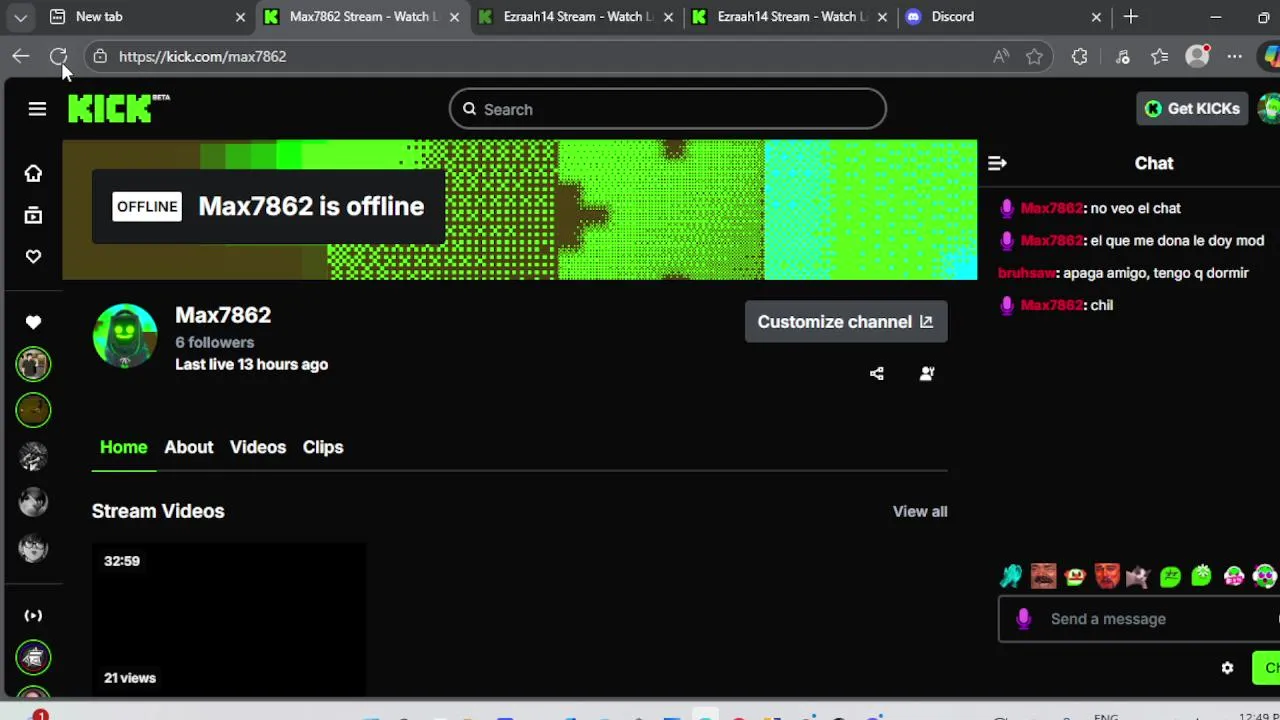
Task: Insert the green sleepy face emote
Action: click(x=1170, y=576)
